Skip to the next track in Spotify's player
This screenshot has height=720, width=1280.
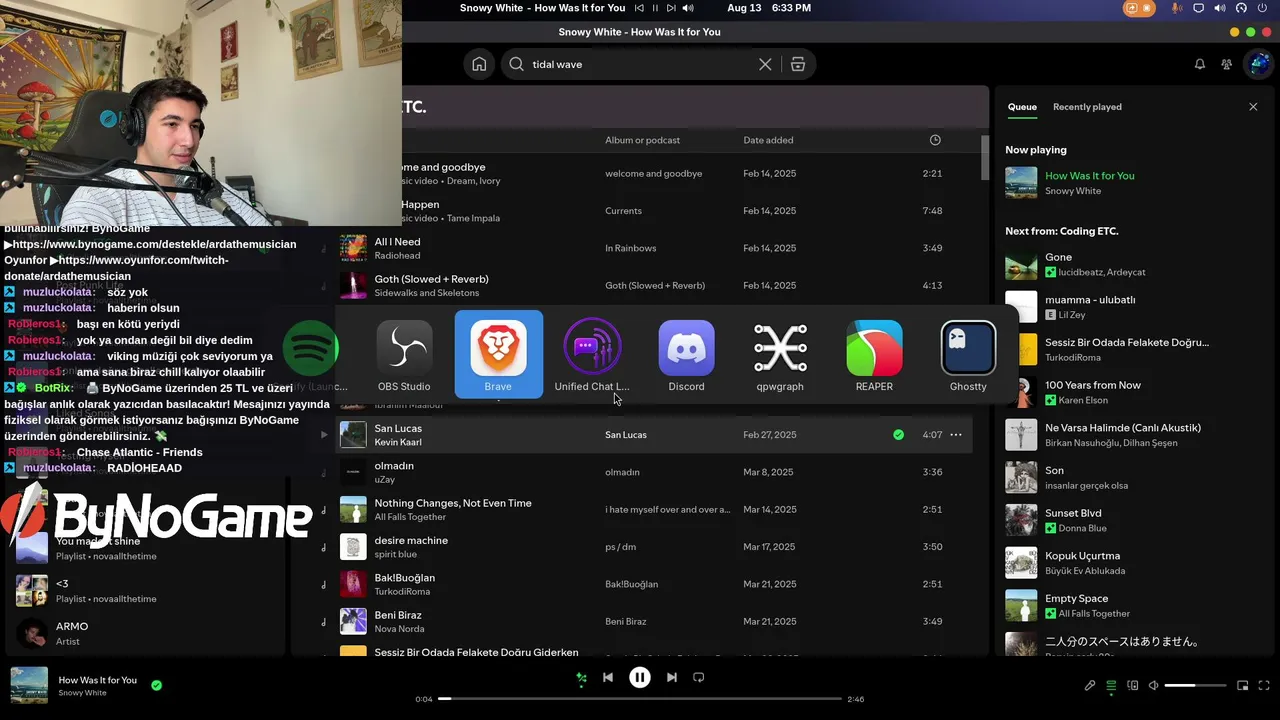point(672,677)
